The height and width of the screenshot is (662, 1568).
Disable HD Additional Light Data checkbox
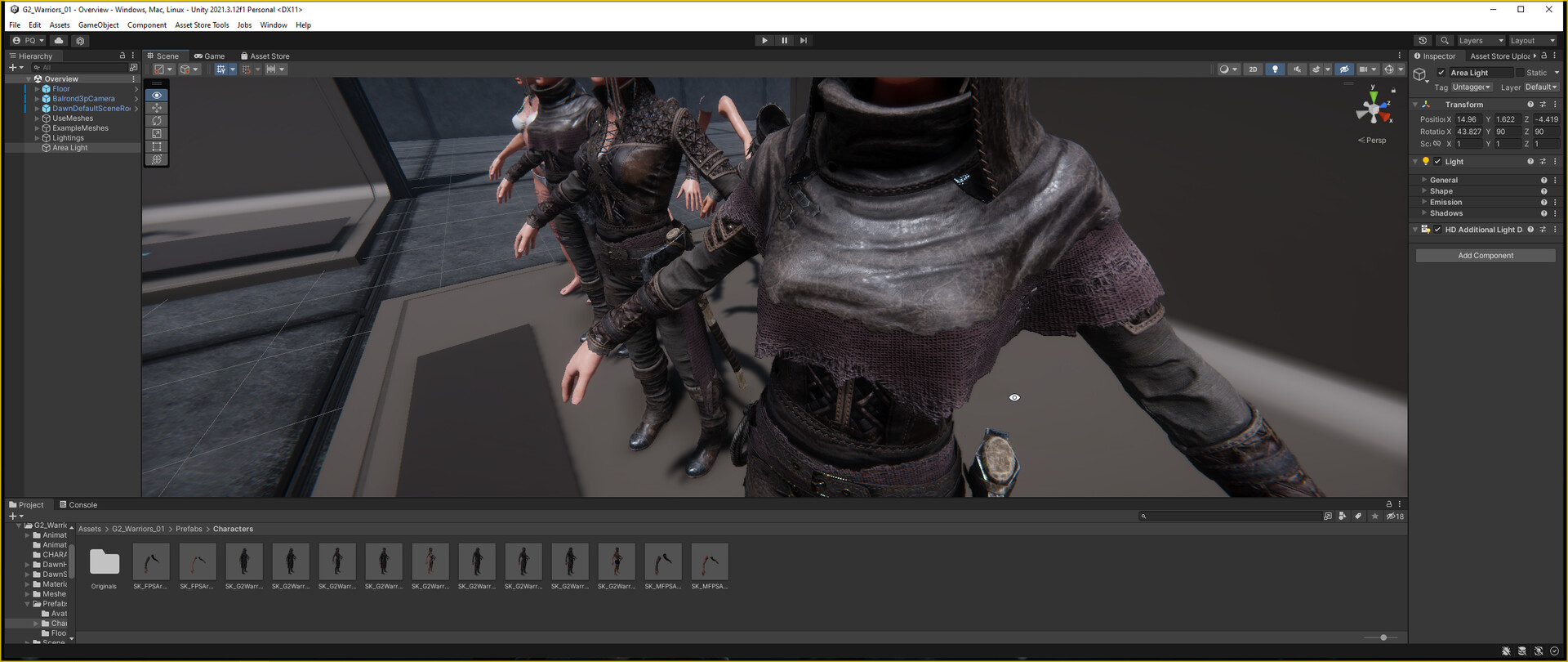(1438, 230)
